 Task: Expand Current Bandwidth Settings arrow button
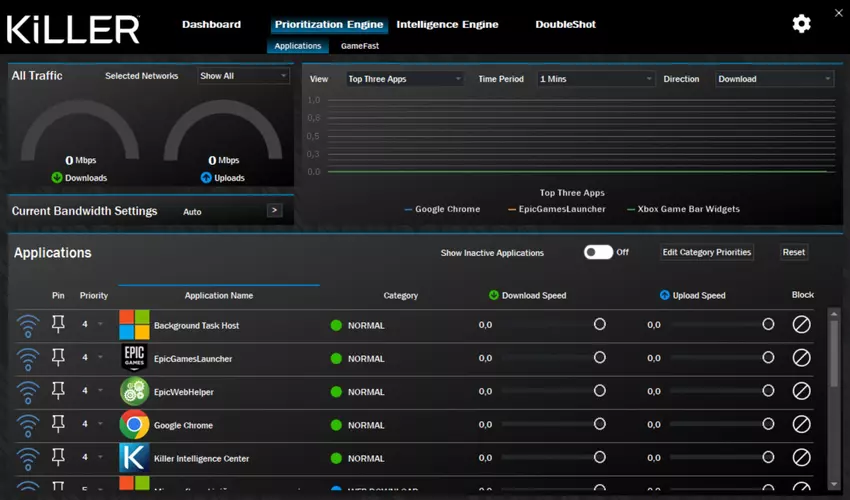(274, 211)
